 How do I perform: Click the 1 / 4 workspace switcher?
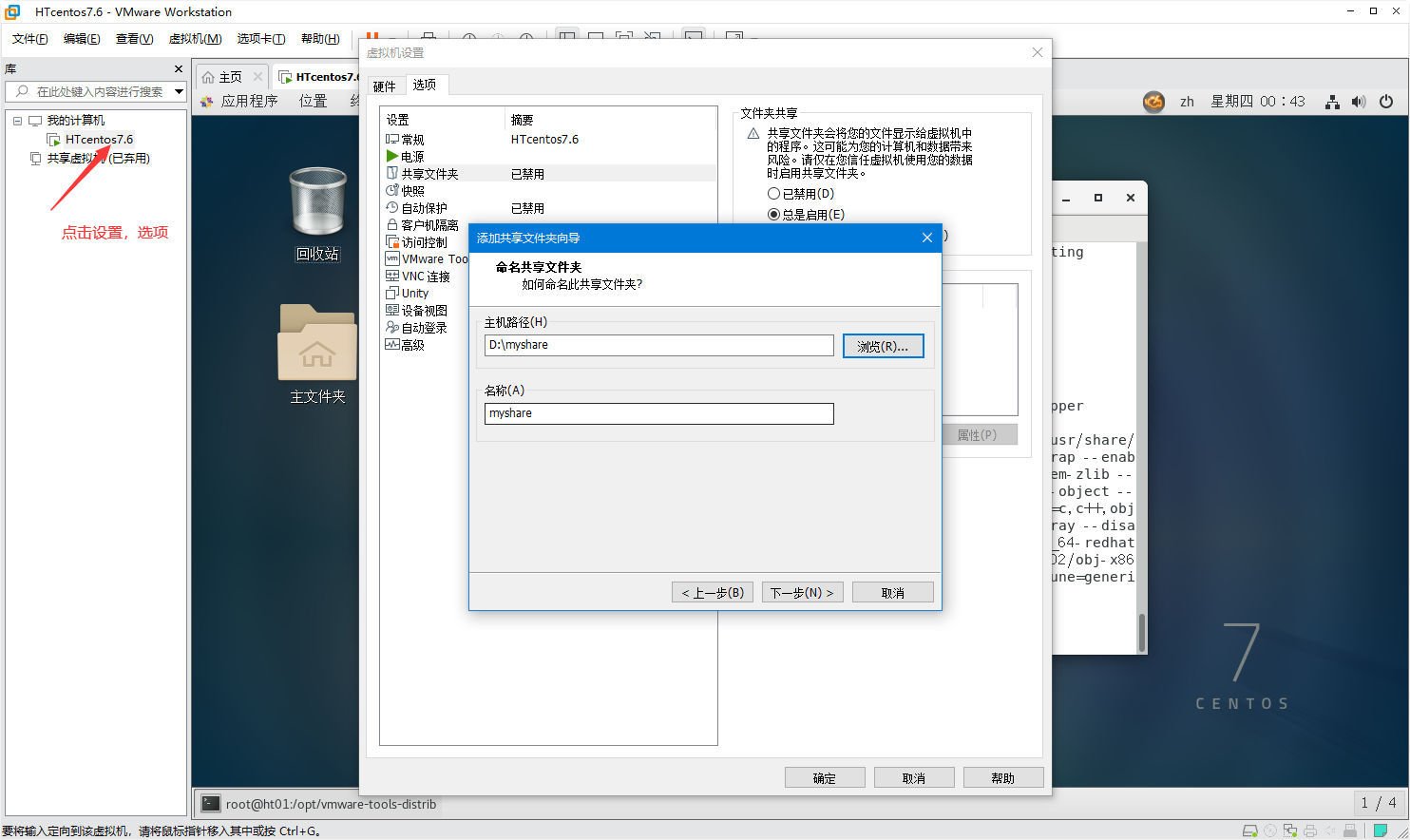1378,803
